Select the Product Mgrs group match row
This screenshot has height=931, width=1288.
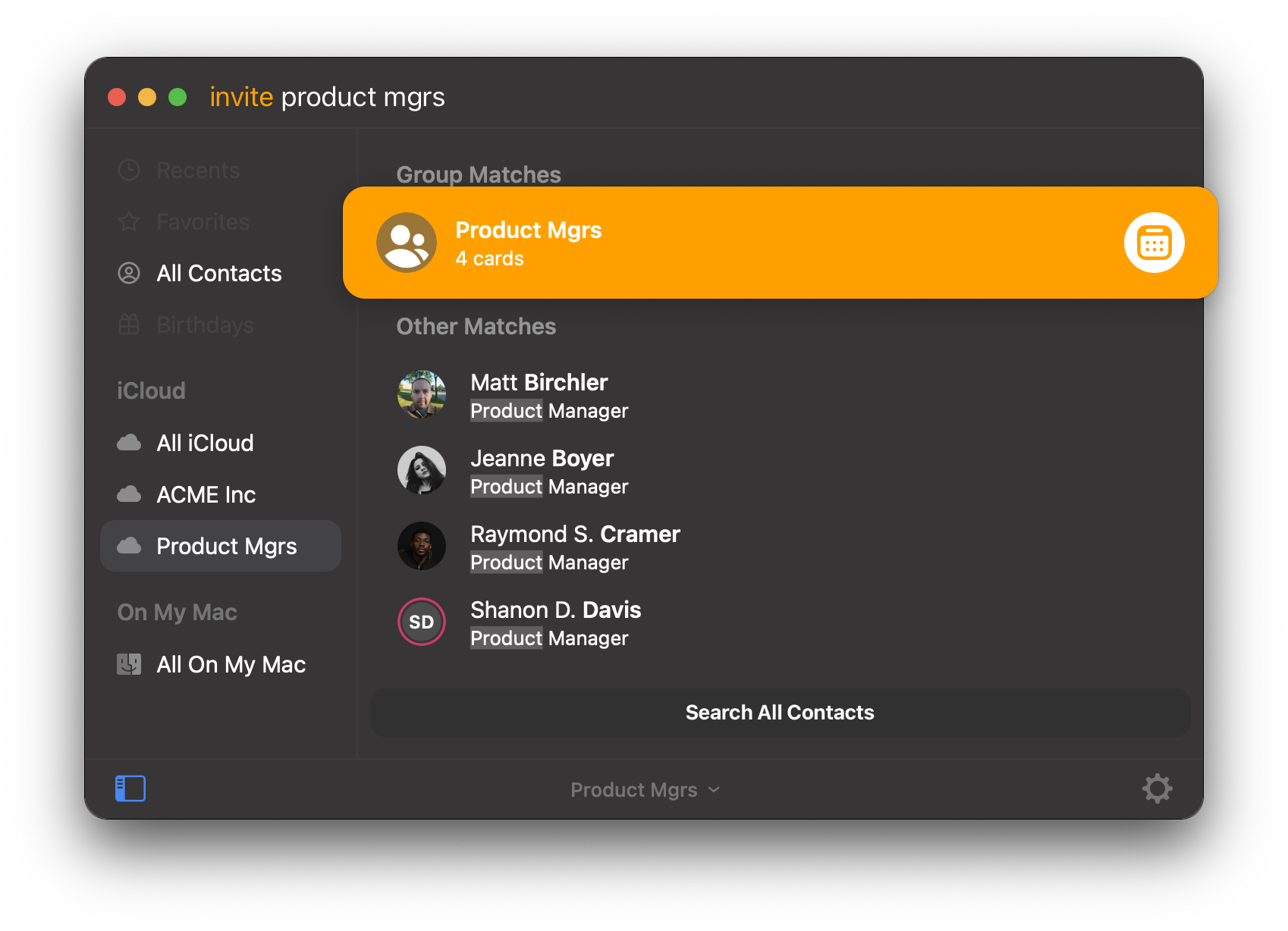[780, 243]
